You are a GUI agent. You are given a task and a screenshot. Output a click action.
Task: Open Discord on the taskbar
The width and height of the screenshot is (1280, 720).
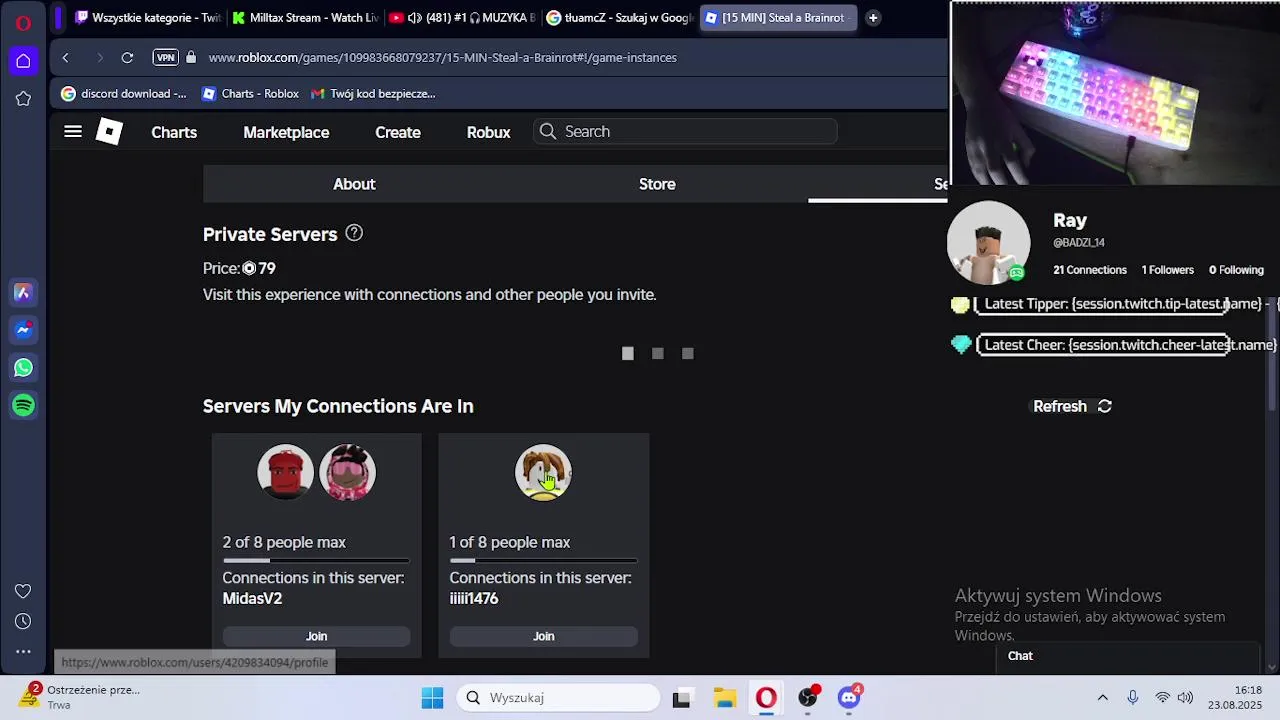click(850, 697)
